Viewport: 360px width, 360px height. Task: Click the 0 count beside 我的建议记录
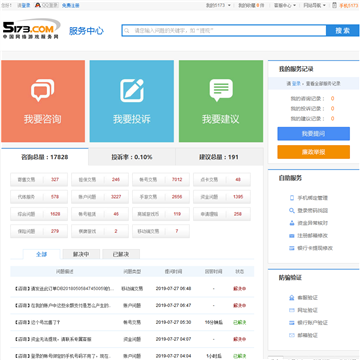332,119
